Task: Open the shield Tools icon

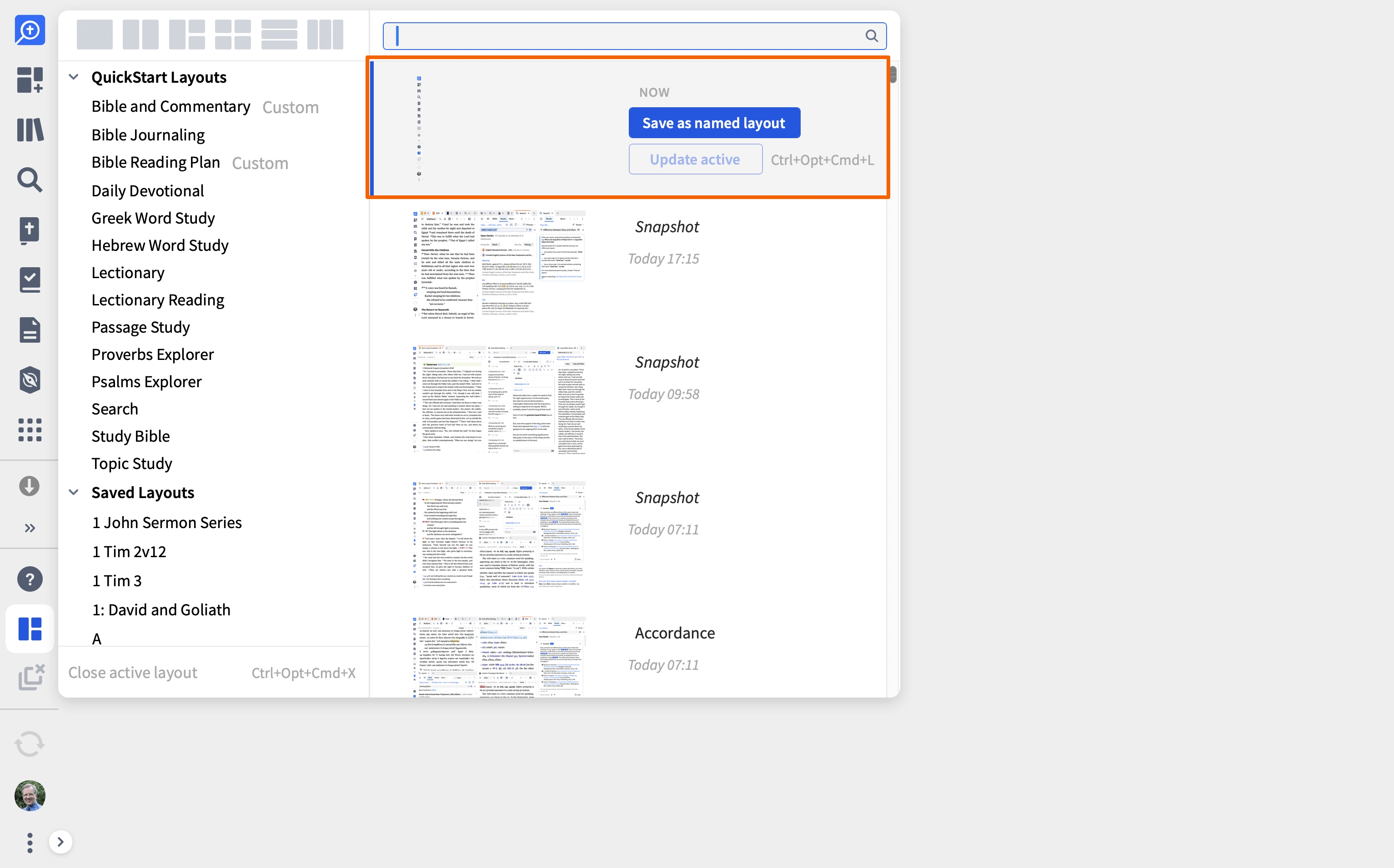Action: tap(30, 380)
